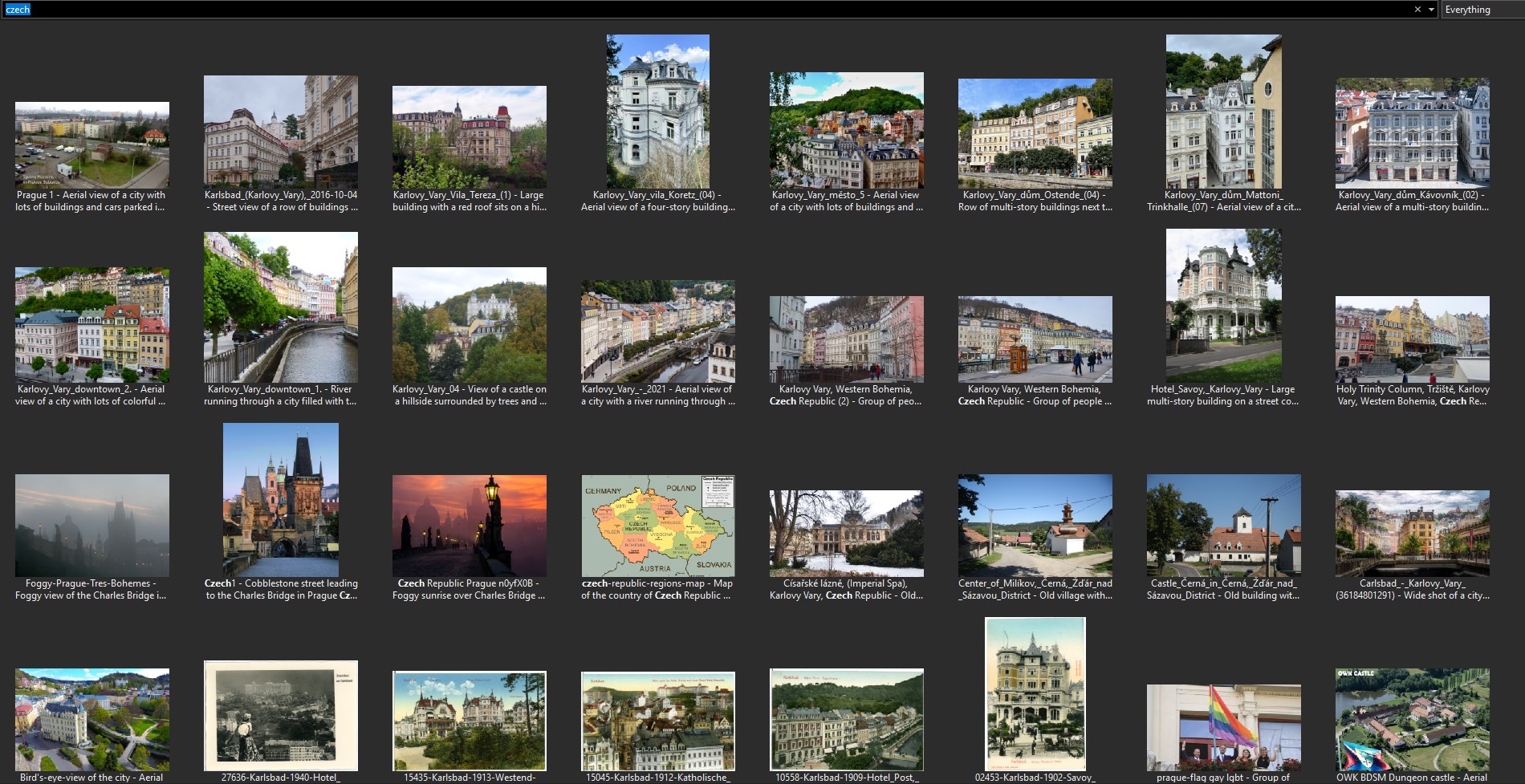Click the 10558-Karlsbad-1909-Hotel_Post caption
Image resolution: width=1525 pixels, height=784 pixels.
(847, 778)
